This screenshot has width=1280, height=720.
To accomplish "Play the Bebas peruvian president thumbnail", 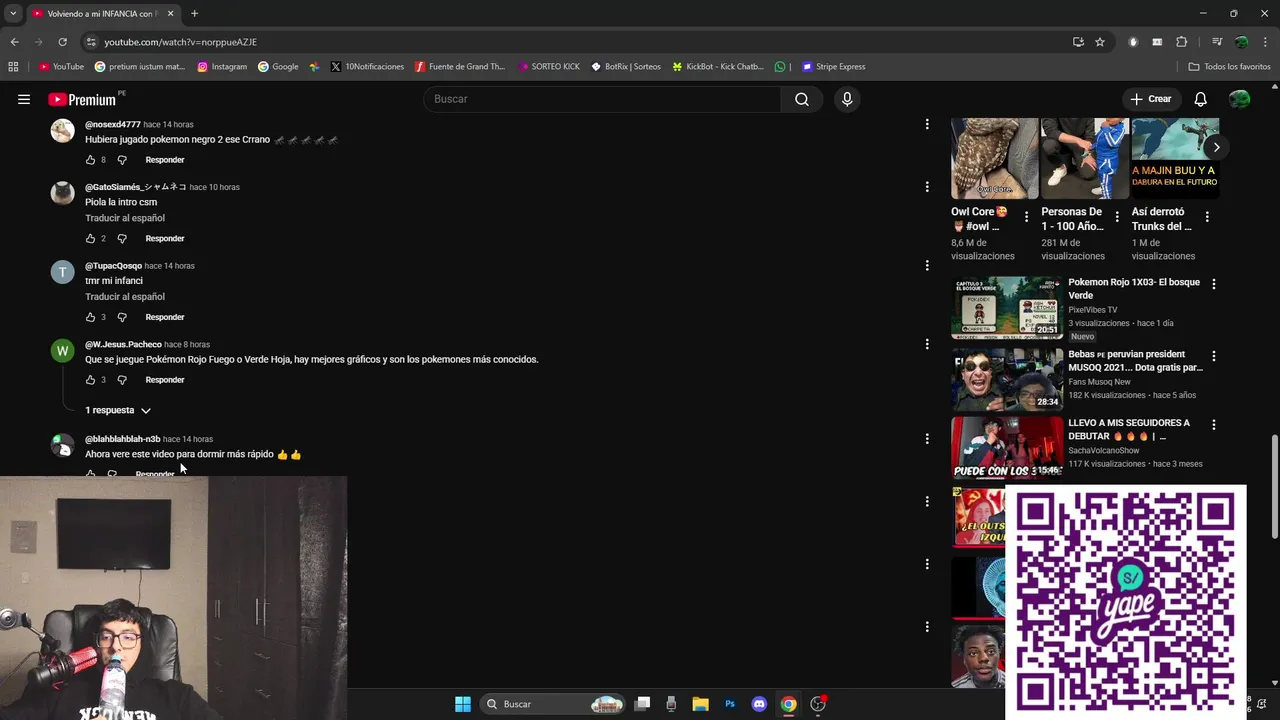I will (1007, 379).
